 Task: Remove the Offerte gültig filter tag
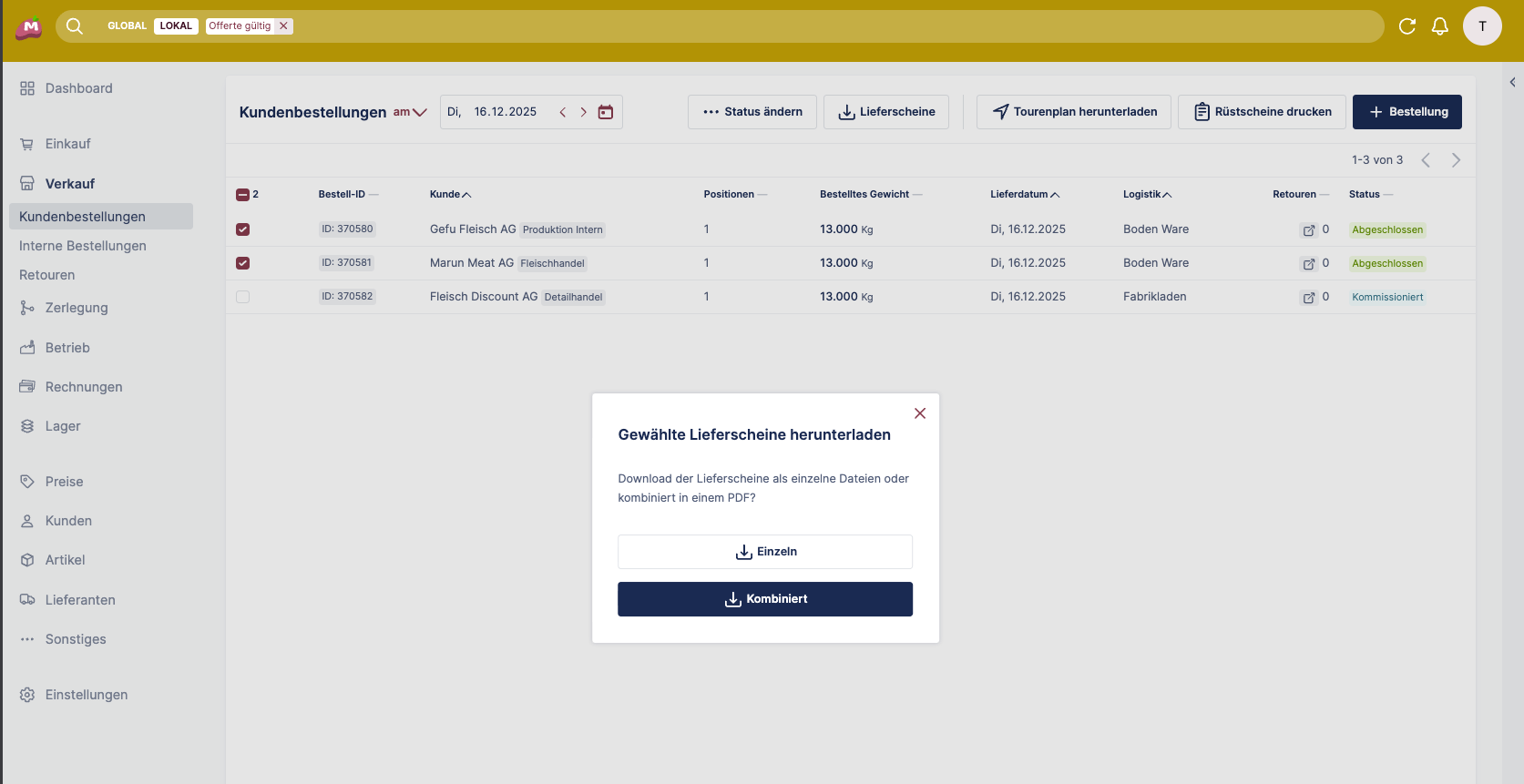284,25
